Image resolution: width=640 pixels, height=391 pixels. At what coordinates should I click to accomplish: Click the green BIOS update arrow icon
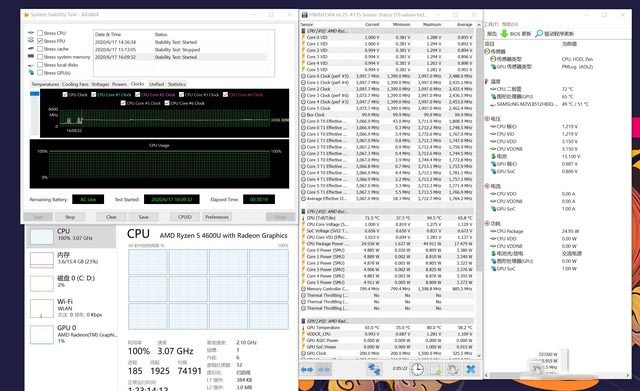click(x=504, y=33)
